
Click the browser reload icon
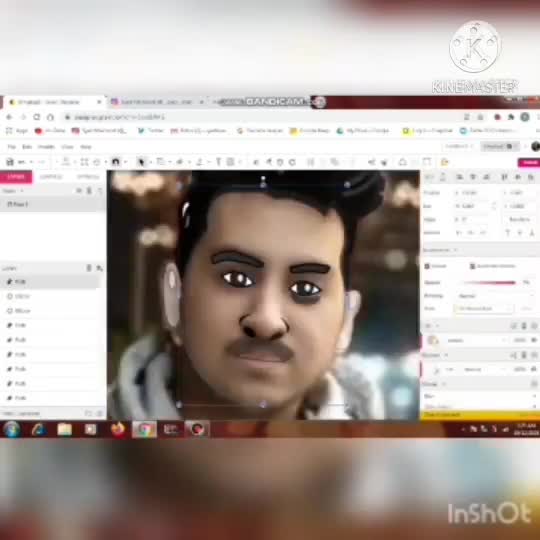37,117
